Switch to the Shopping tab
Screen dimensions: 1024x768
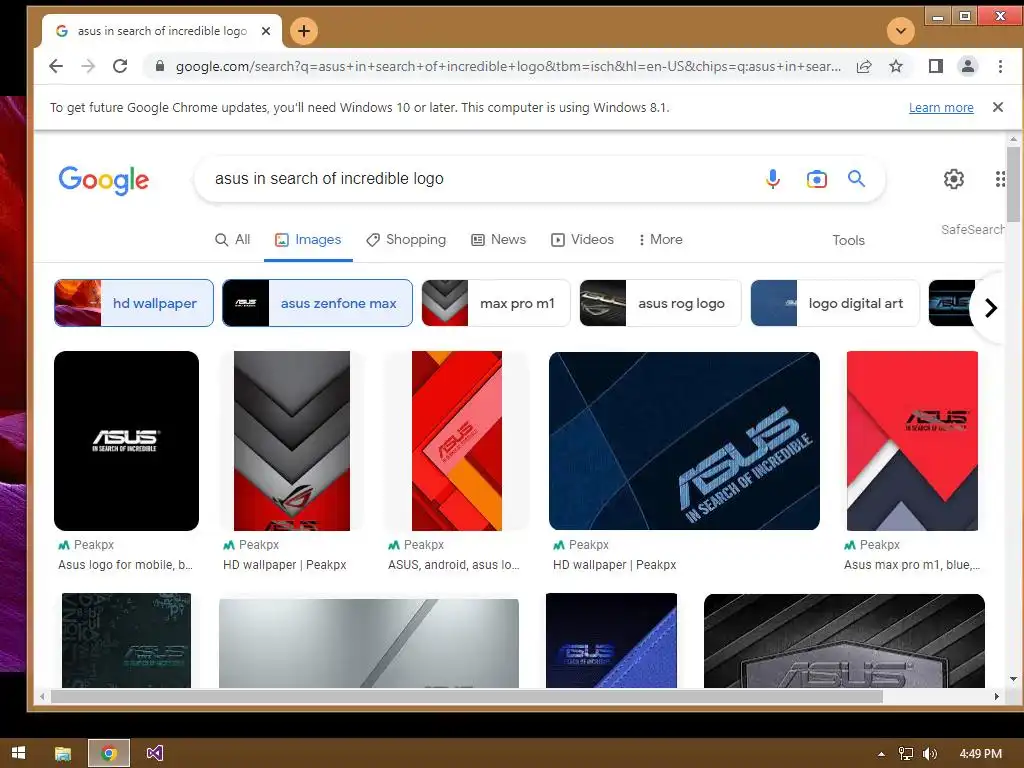click(x=406, y=240)
